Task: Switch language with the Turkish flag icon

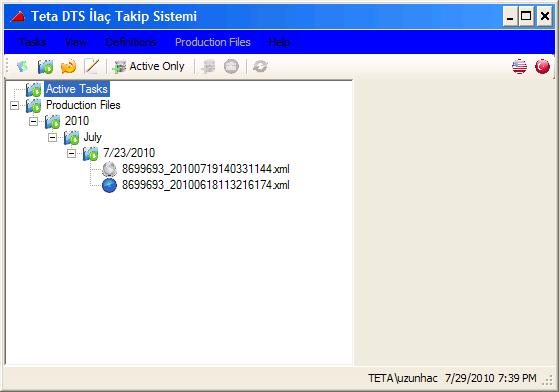Action: coord(542,66)
